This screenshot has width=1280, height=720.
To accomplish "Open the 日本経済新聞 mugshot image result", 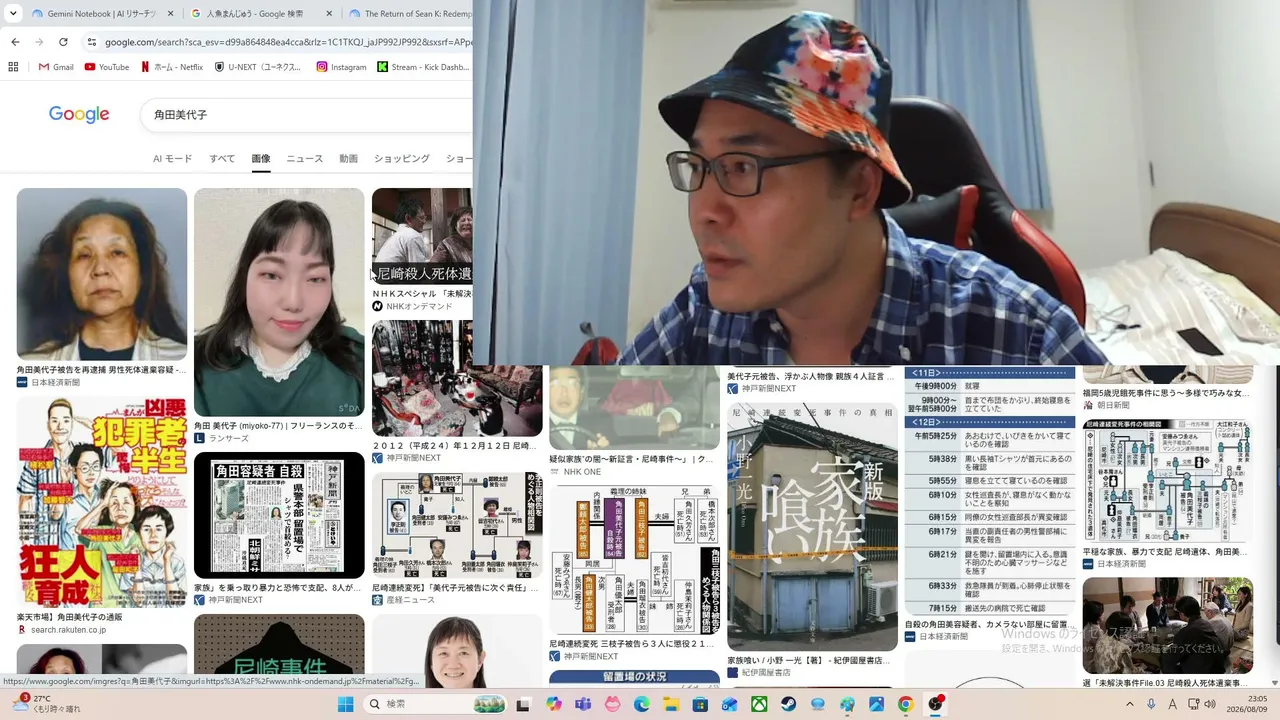I will tap(102, 274).
